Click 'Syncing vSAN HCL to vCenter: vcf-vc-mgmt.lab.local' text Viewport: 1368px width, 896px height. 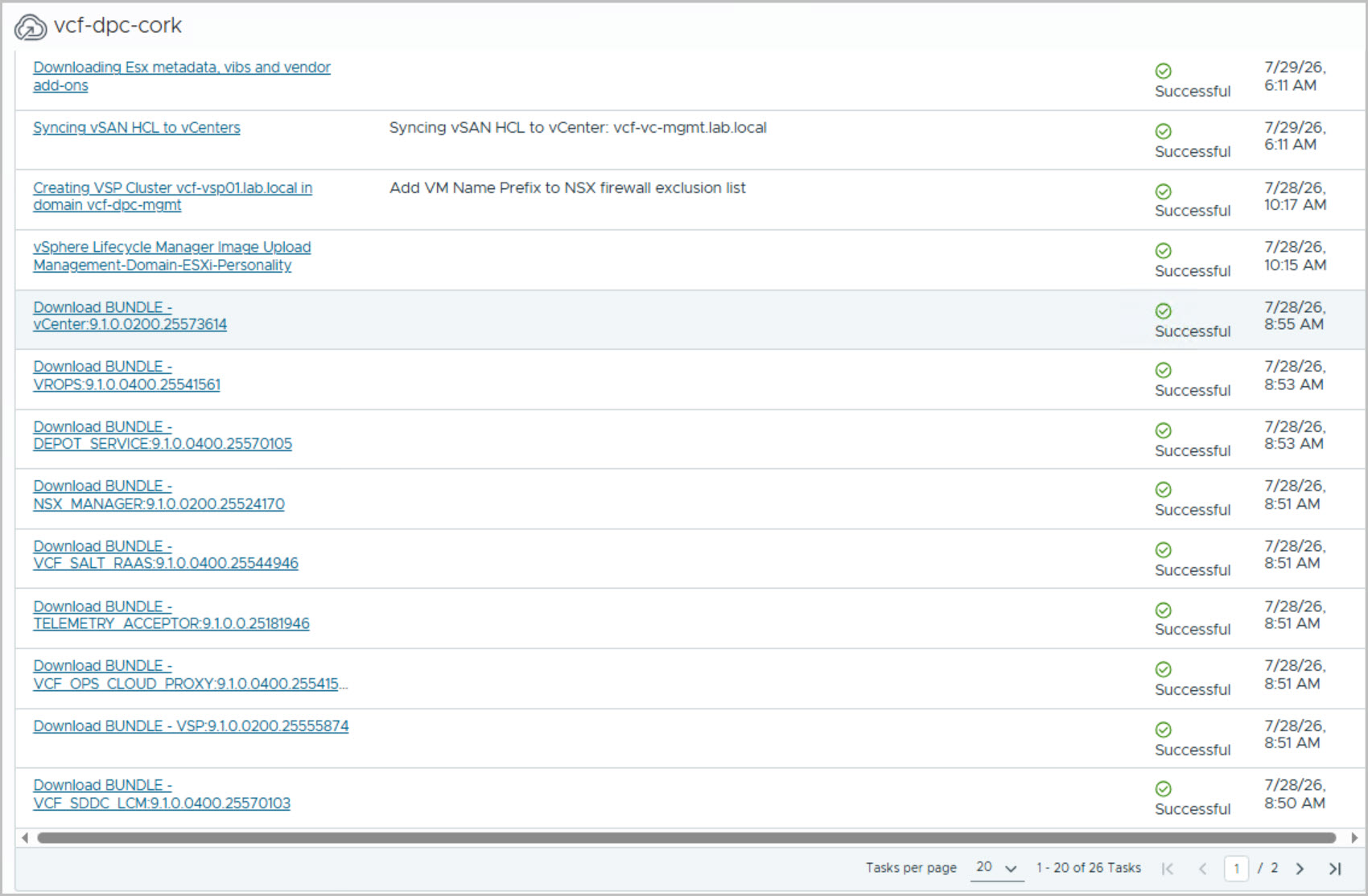click(578, 128)
